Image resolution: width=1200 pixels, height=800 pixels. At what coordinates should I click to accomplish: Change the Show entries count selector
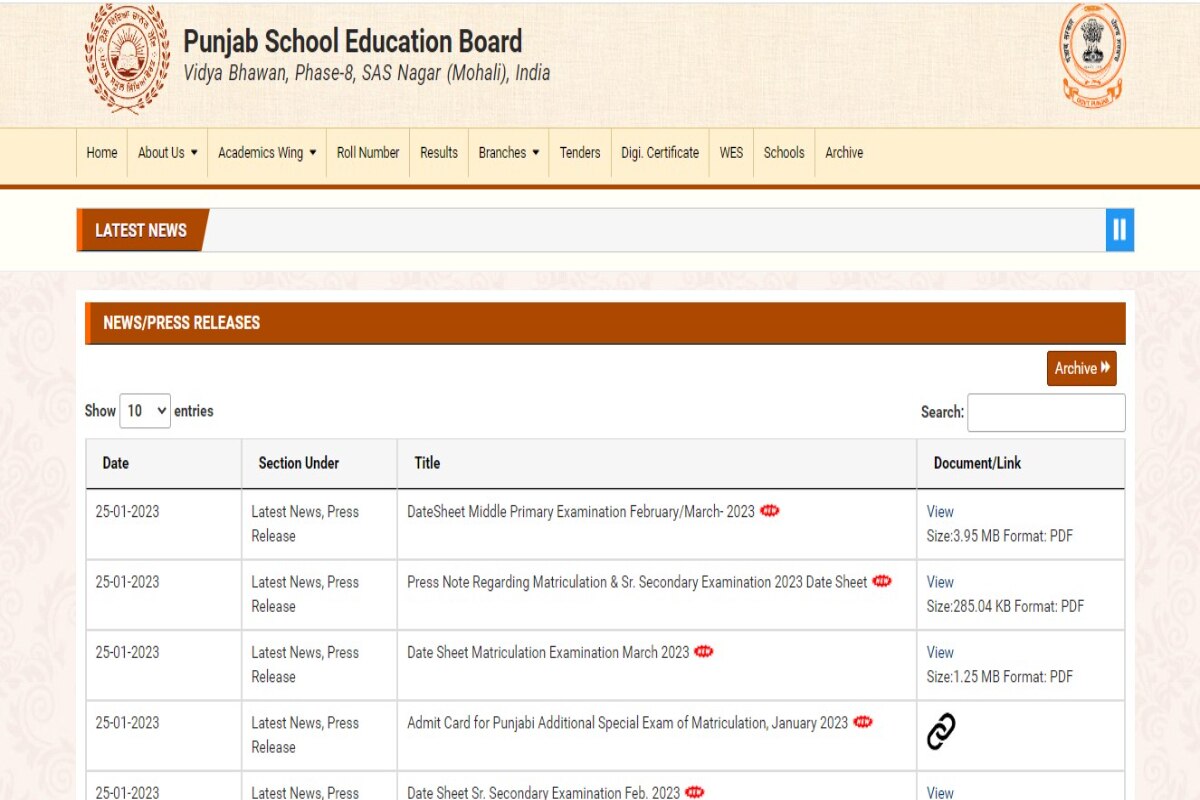tap(144, 411)
